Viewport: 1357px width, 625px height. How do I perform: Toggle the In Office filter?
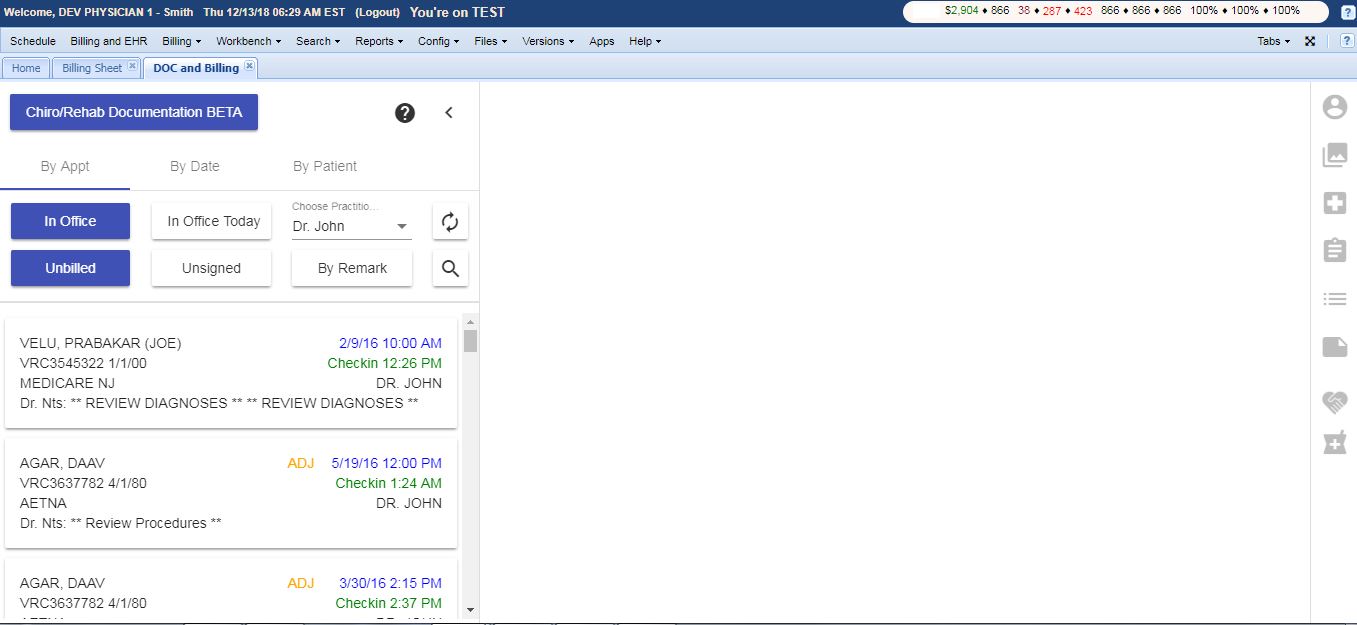[70, 222]
